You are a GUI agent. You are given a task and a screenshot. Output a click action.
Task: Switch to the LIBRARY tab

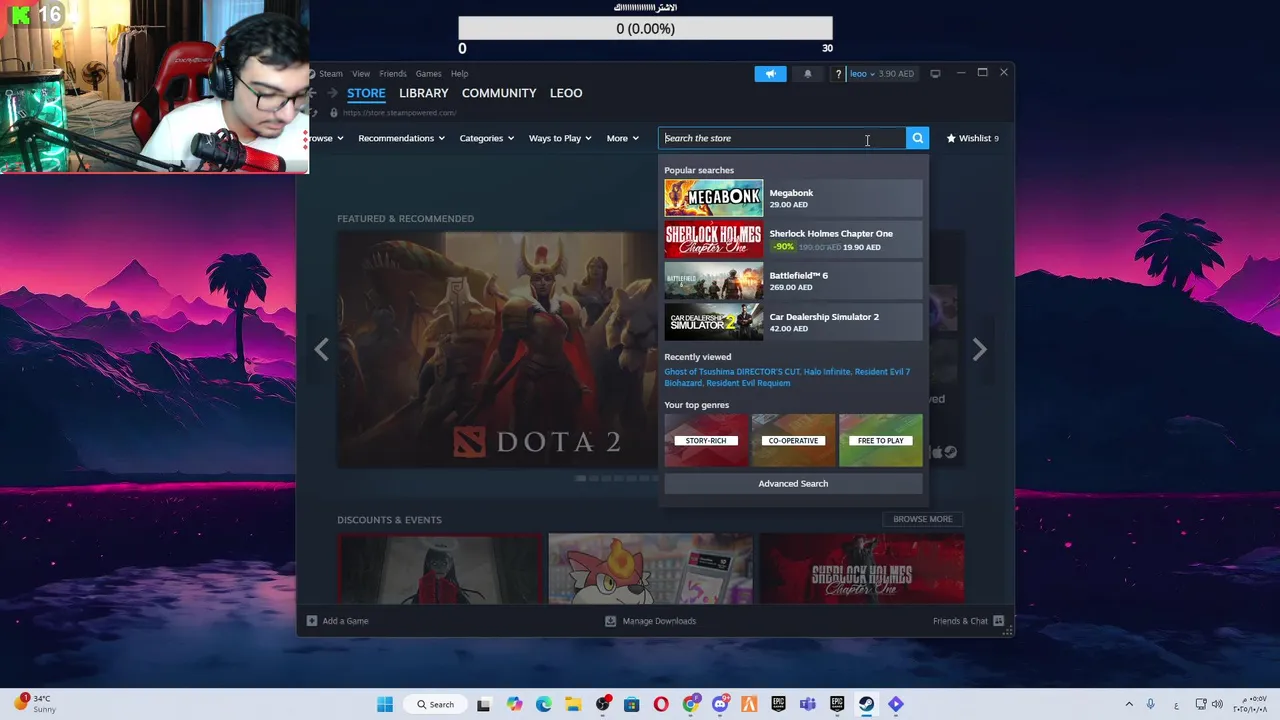[x=423, y=93]
